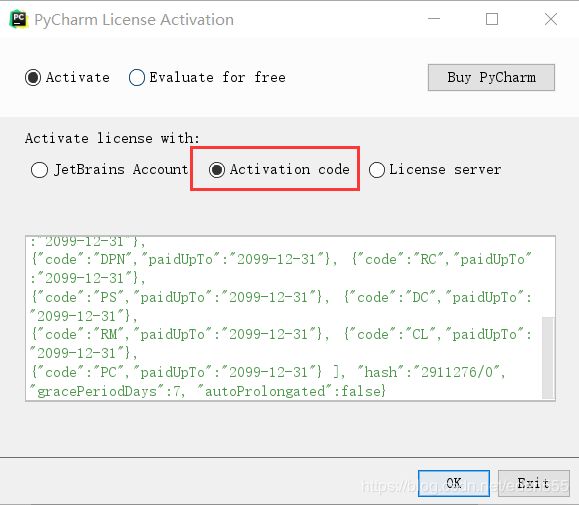Viewport: 579px width, 505px height.
Task: Confirm the activation with OK
Action: click(454, 483)
